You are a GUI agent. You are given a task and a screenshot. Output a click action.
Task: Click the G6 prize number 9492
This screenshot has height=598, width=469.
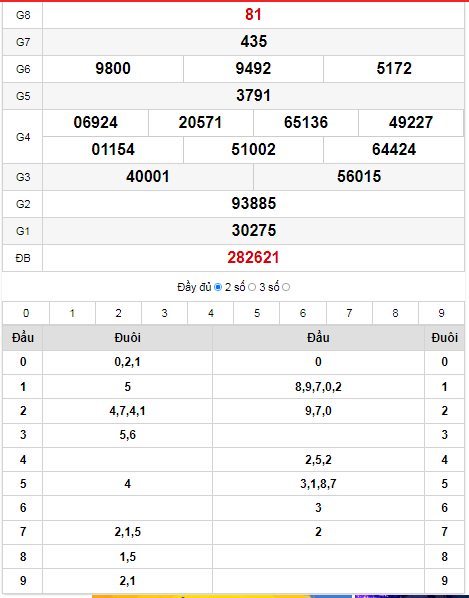(x=253, y=69)
